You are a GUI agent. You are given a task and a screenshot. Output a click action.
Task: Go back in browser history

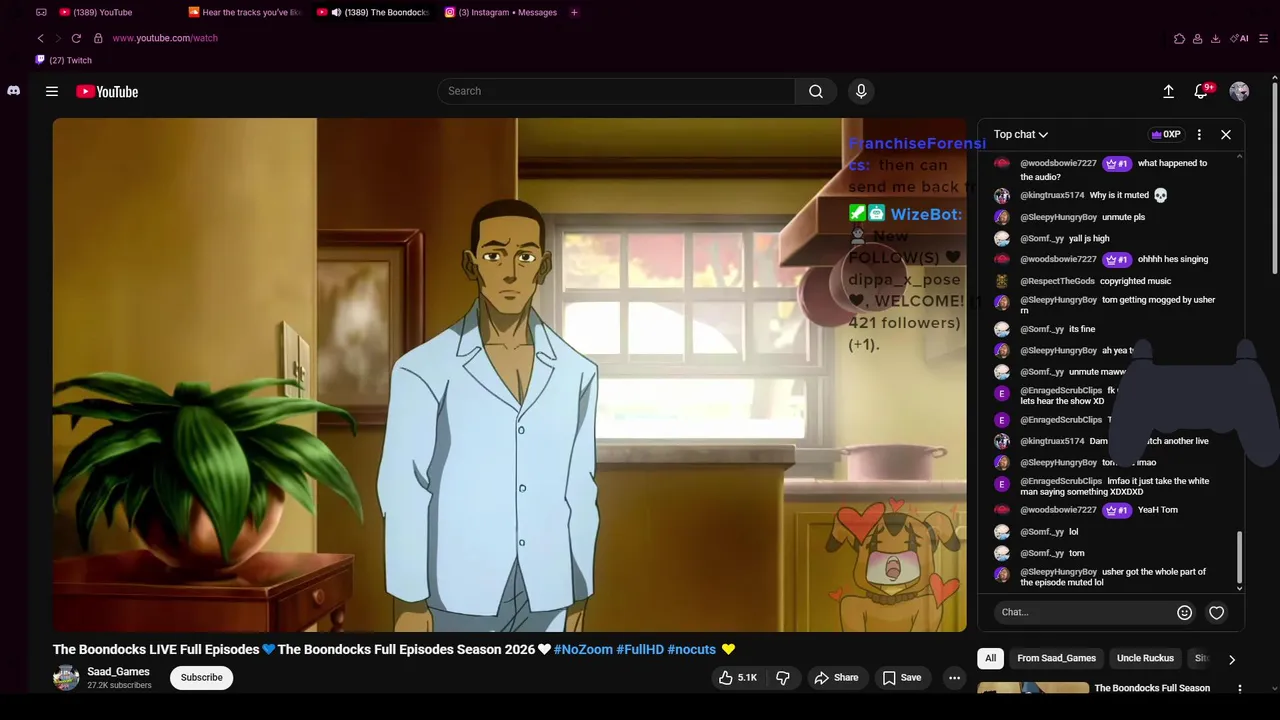coord(40,38)
